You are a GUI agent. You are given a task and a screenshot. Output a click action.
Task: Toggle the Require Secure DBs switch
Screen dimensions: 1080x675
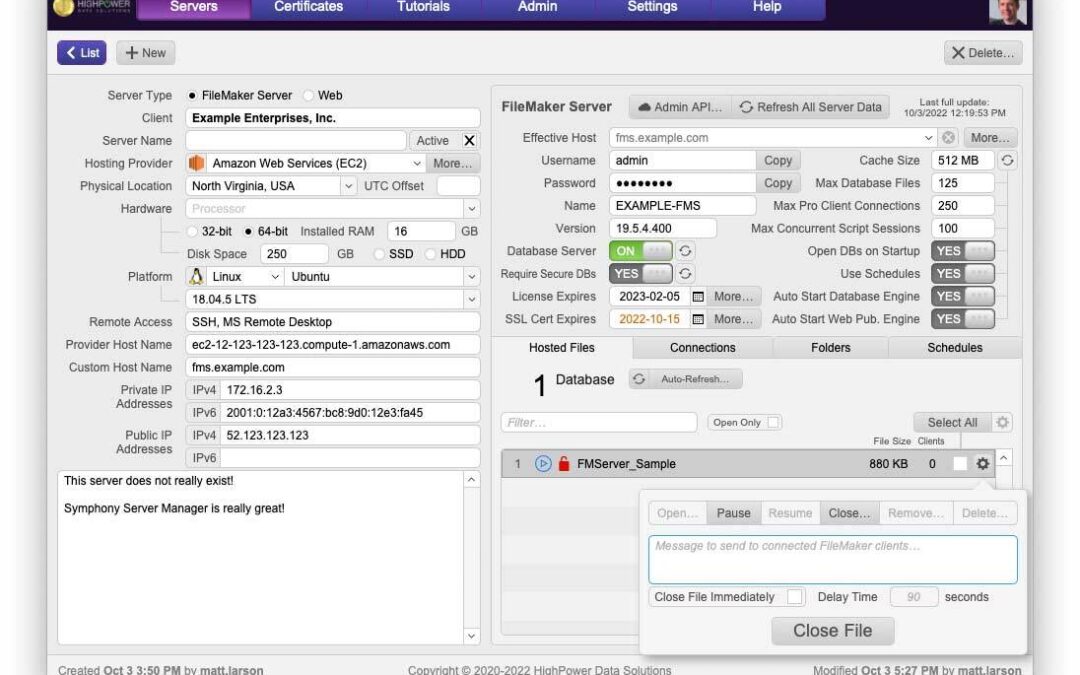pos(641,274)
